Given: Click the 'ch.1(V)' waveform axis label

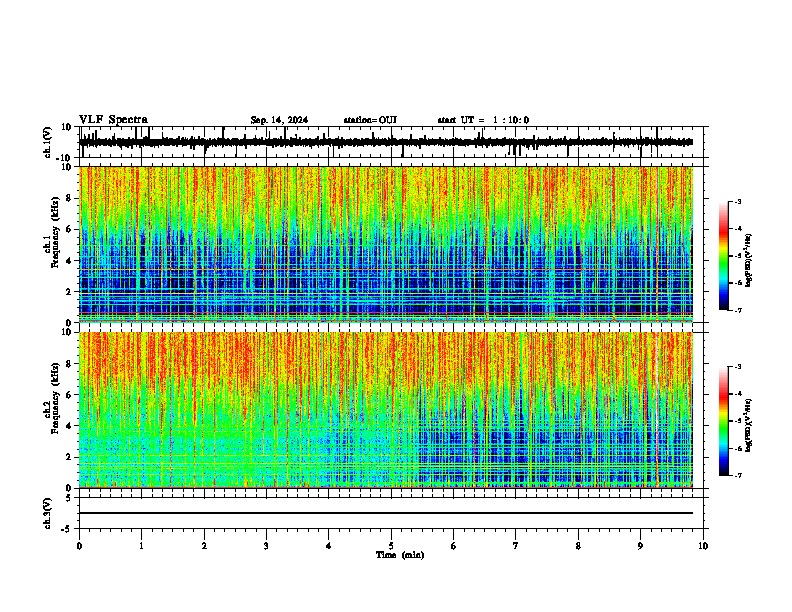Looking at the screenshot, I should [47, 142].
